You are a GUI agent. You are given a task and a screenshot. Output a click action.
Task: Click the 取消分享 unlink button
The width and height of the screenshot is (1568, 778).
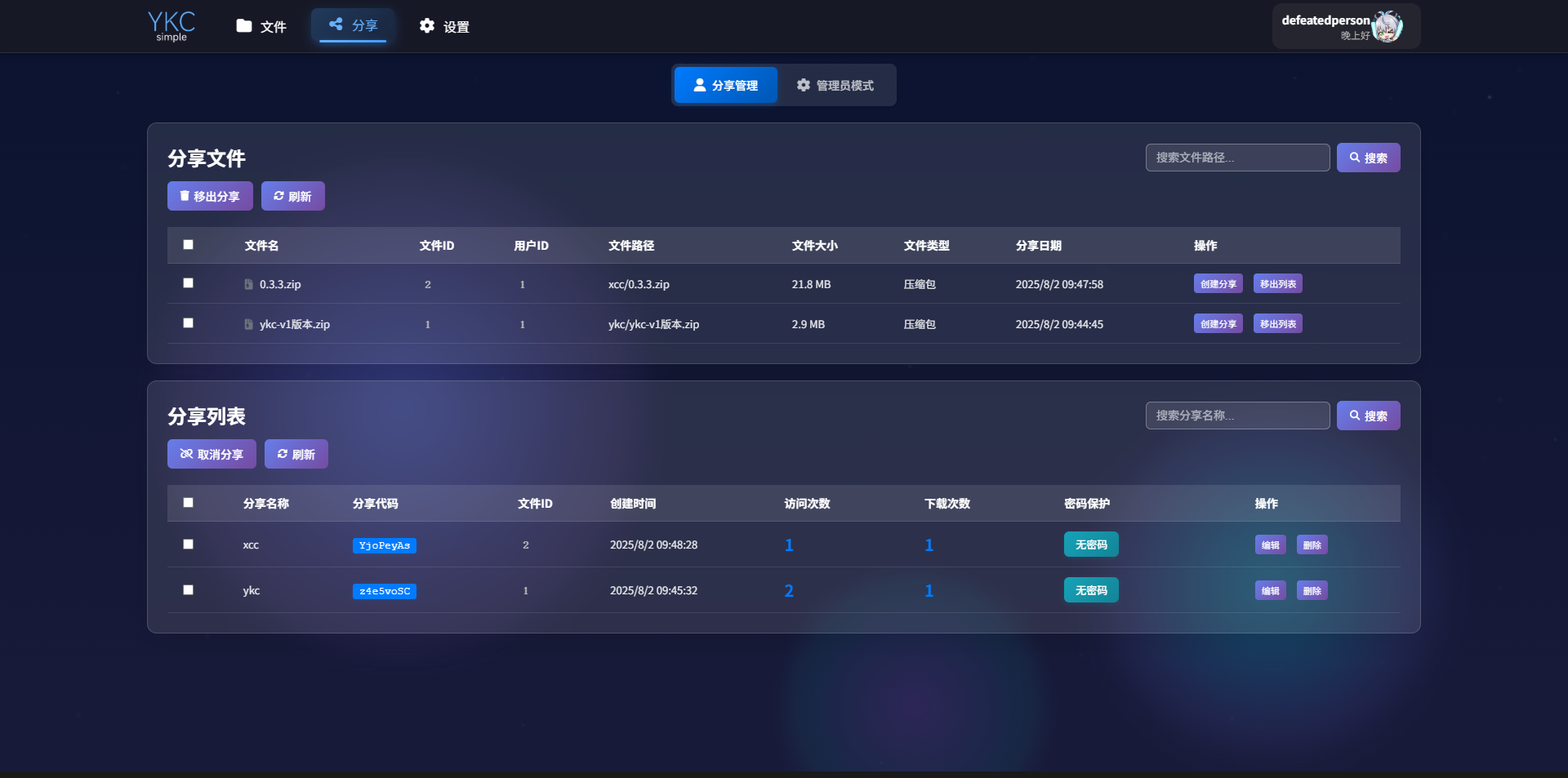click(x=212, y=454)
